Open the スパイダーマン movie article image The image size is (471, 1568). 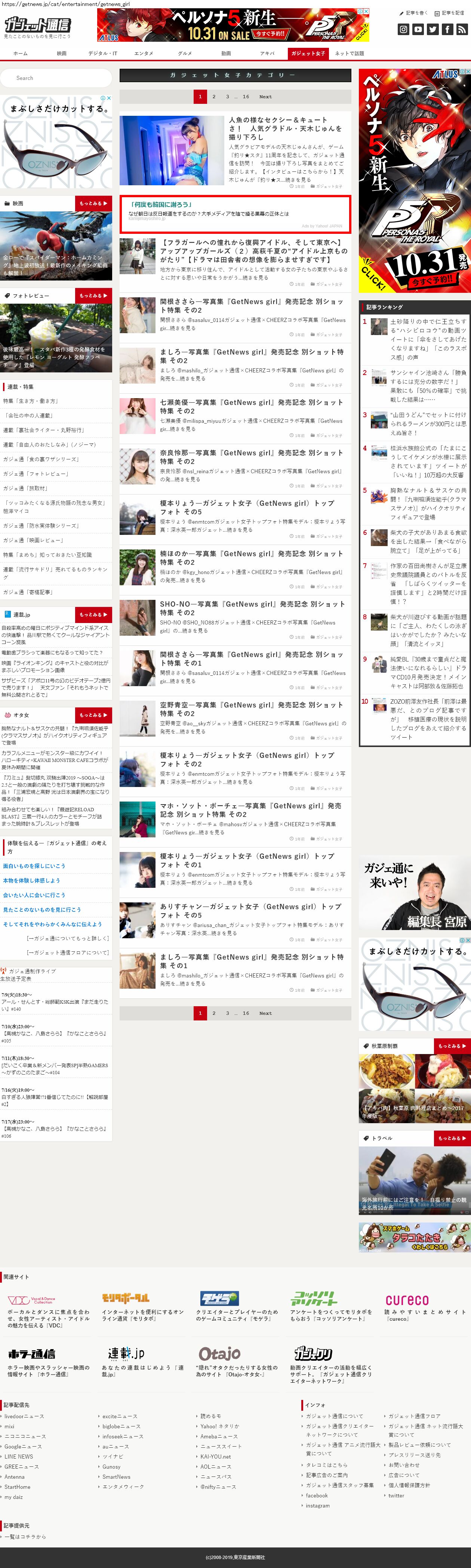pos(56,246)
